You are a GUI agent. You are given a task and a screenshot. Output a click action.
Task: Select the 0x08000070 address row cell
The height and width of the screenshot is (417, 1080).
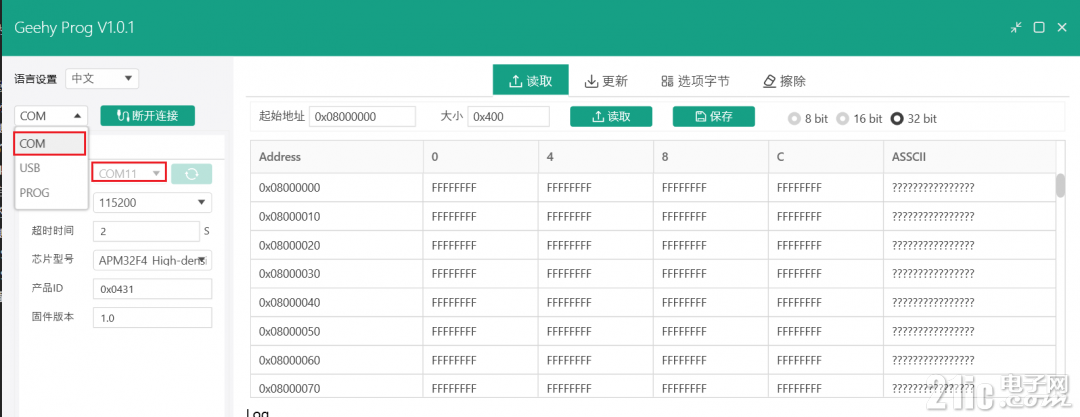pyautogui.click(x=337, y=387)
